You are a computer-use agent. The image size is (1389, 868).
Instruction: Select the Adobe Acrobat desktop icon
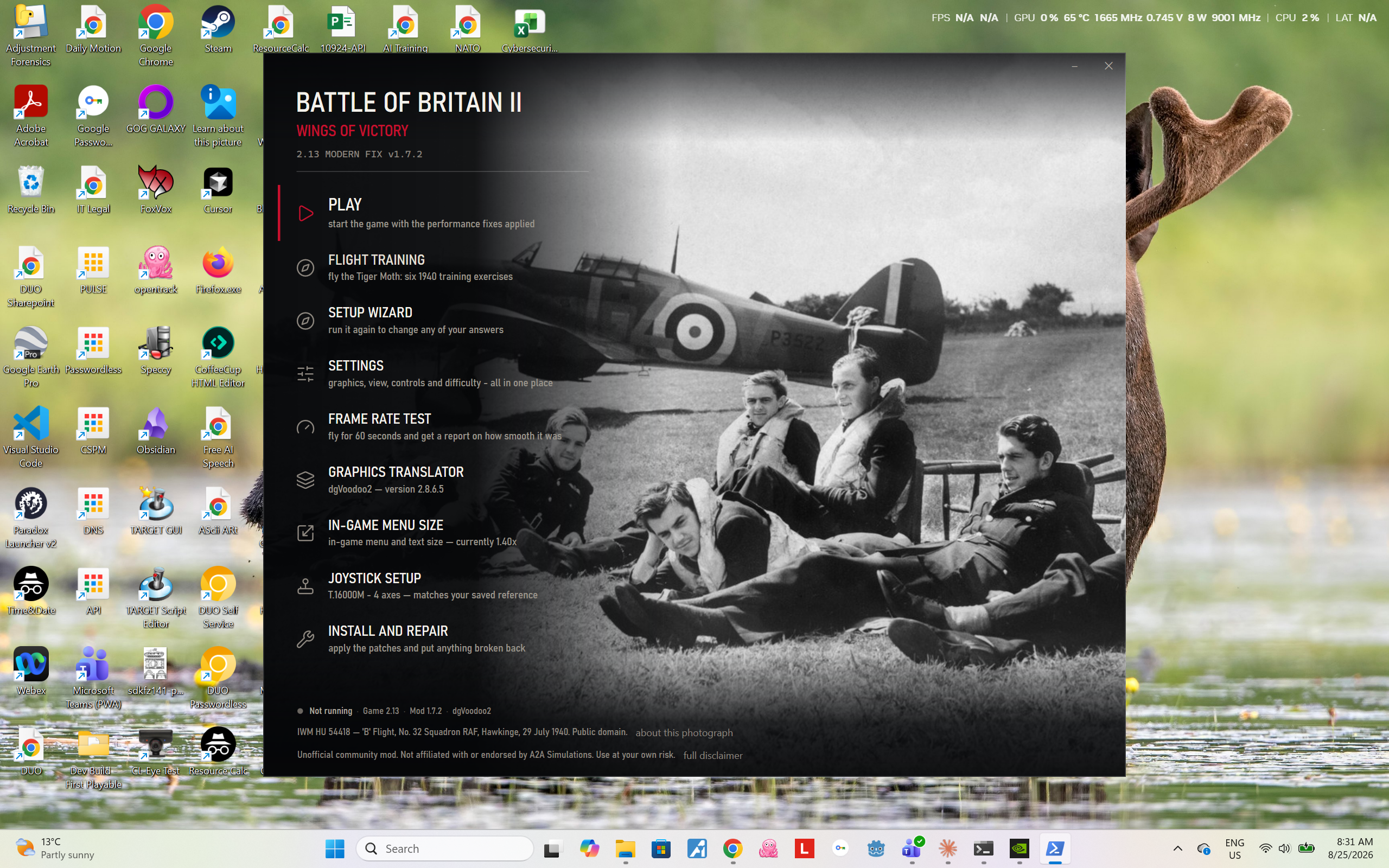31,117
